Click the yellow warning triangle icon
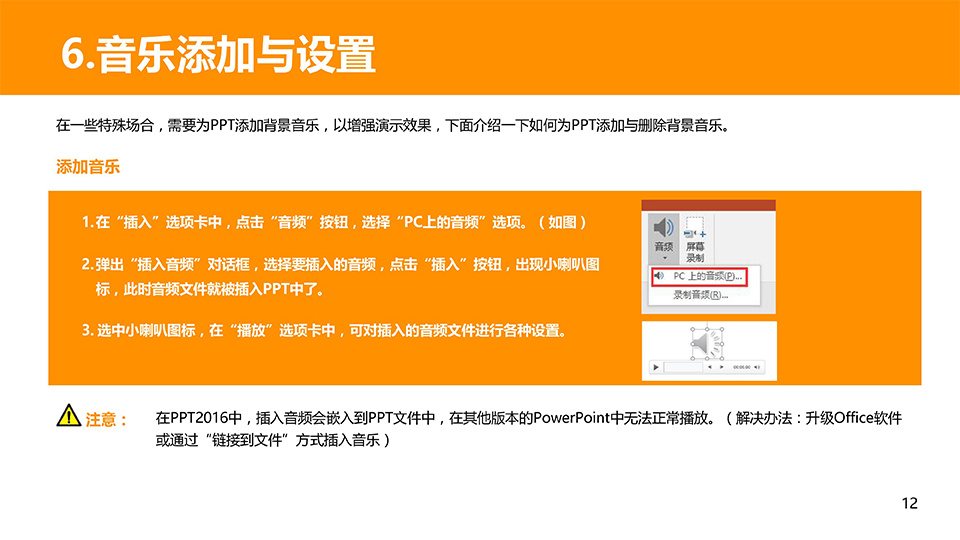The height and width of the screenshot is (540, 960). tap(68, 416)
